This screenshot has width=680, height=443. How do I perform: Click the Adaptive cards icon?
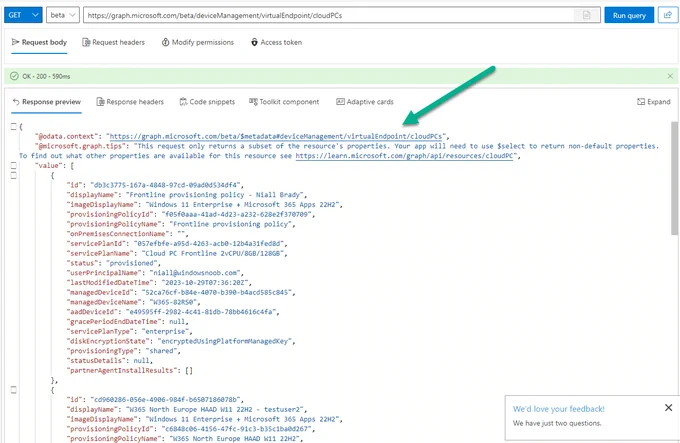click(340, 102)
